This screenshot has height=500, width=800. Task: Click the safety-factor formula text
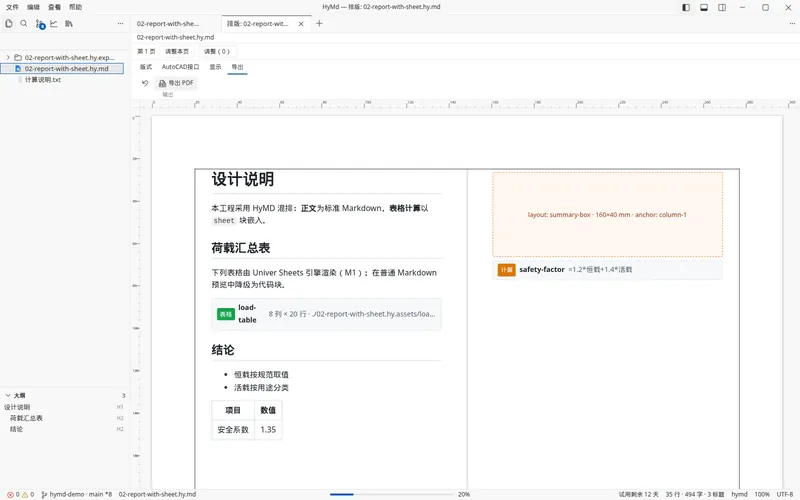(x=600, y=269)
